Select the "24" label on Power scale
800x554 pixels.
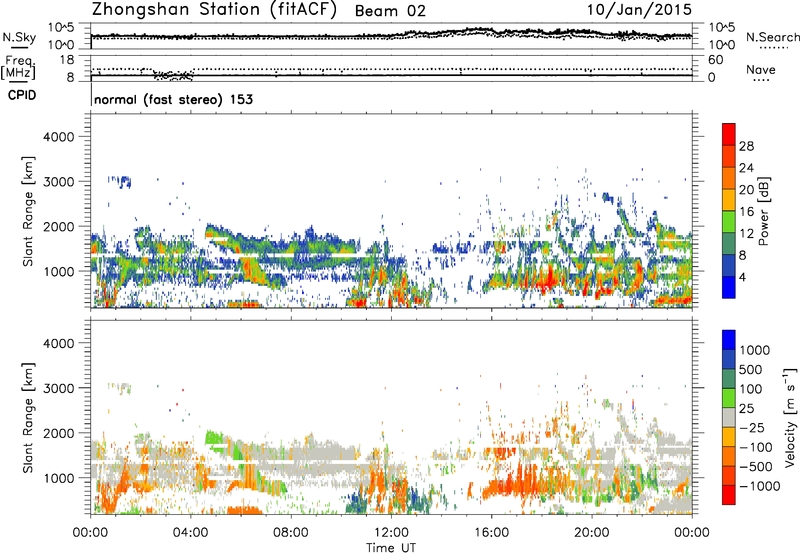746,168
